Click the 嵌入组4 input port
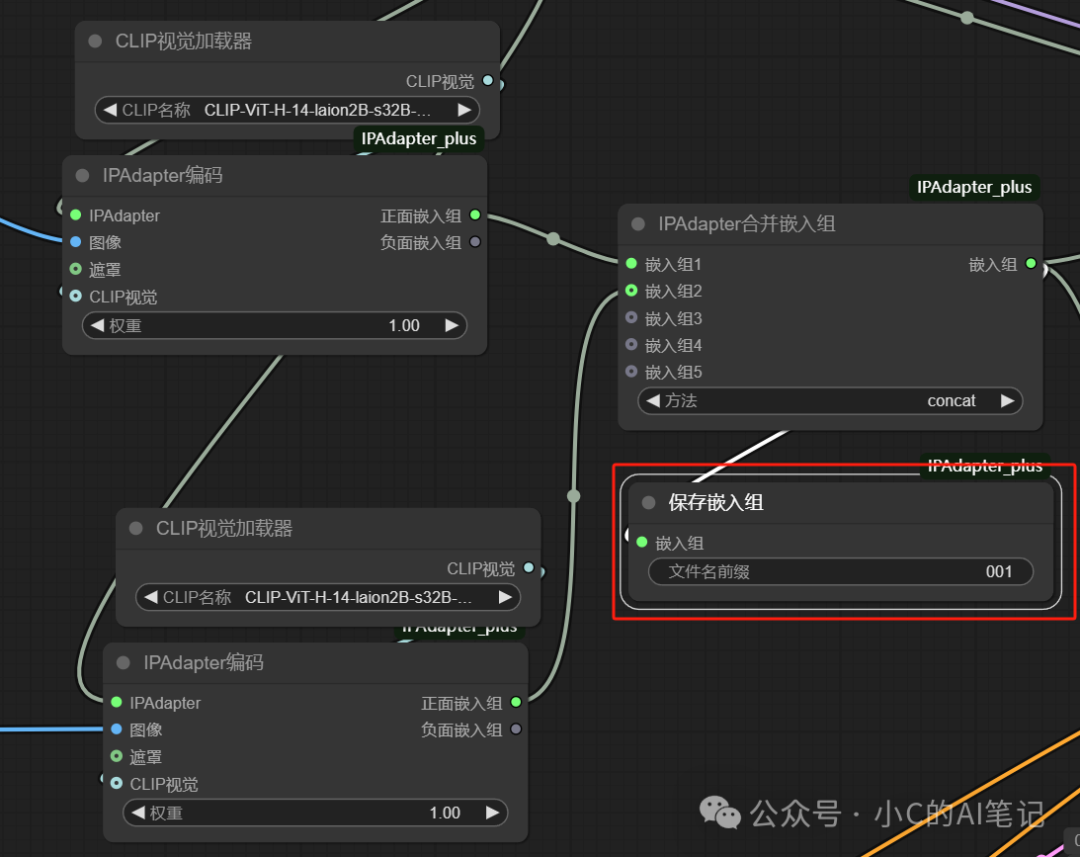 (x=631, y=344)
